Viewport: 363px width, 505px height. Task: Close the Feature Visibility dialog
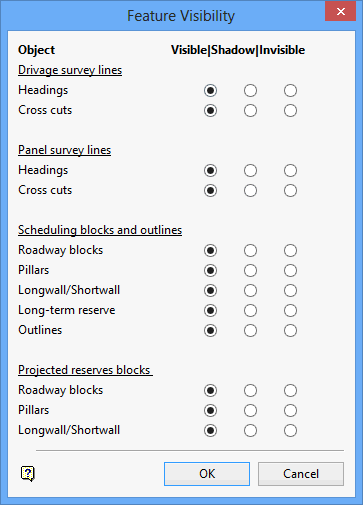coord(340,12)
